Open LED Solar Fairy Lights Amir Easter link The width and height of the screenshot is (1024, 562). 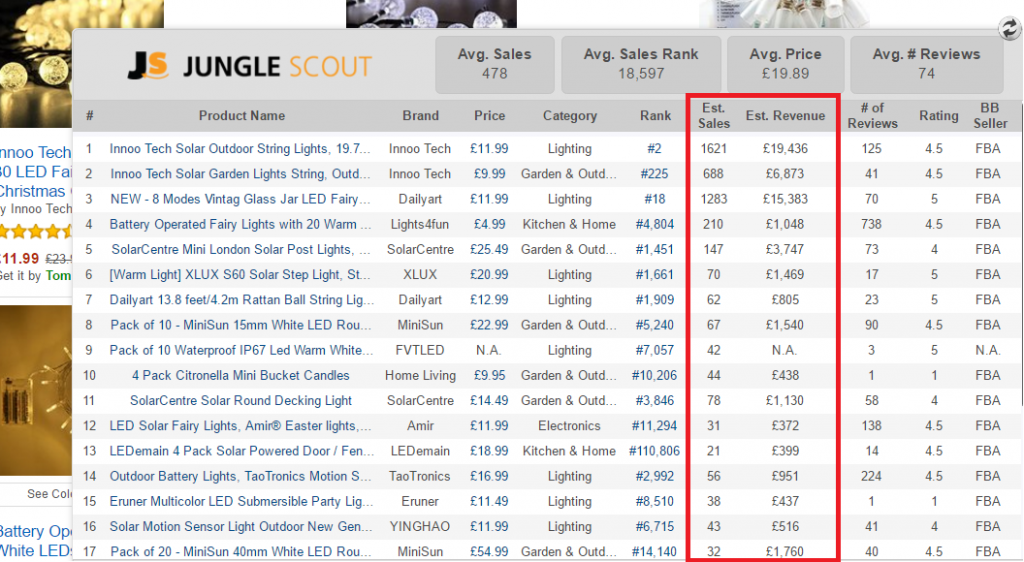click(240, 426)
